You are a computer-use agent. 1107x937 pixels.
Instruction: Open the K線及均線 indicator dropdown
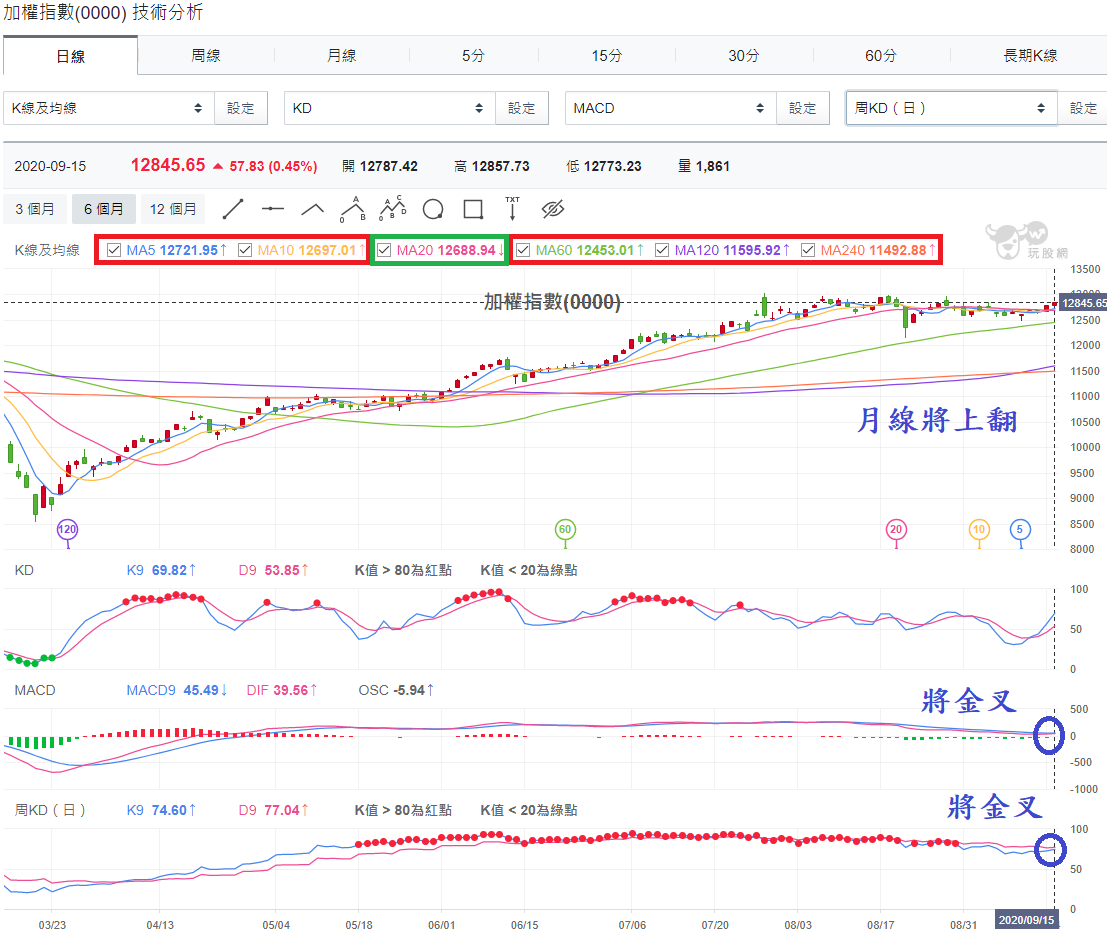pyautogui.click(x=108, y=108)
